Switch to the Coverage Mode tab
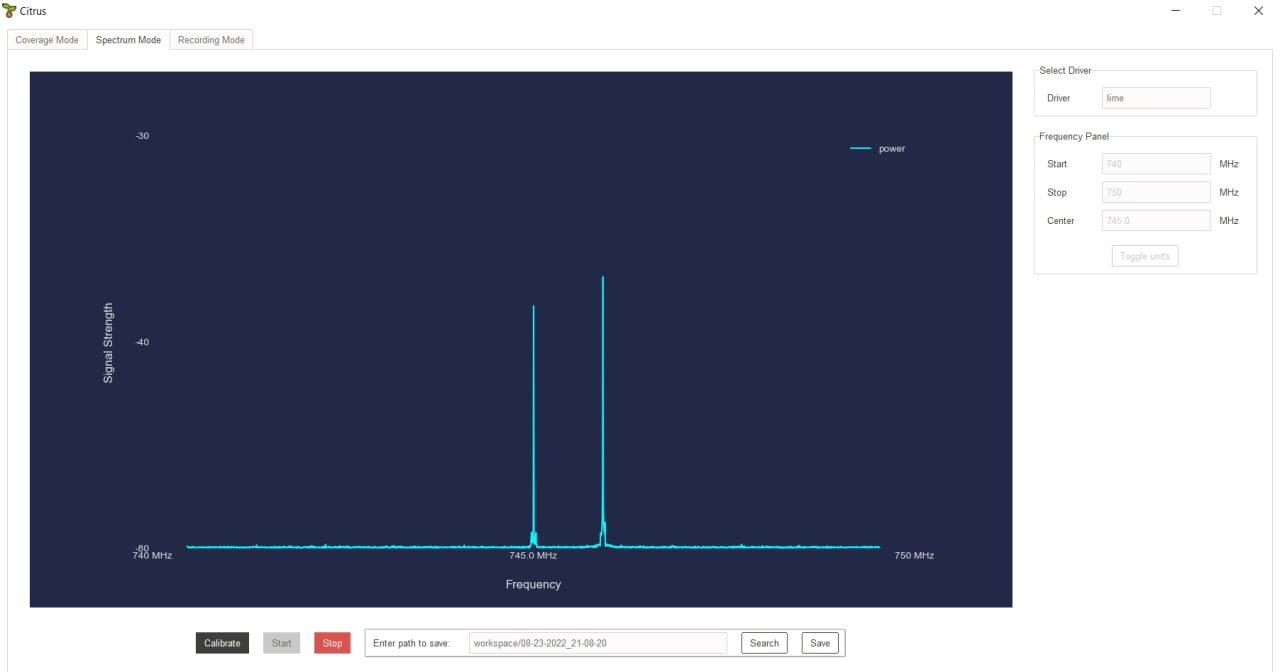This screenshot has height=672, width=1280. [47, 40]
